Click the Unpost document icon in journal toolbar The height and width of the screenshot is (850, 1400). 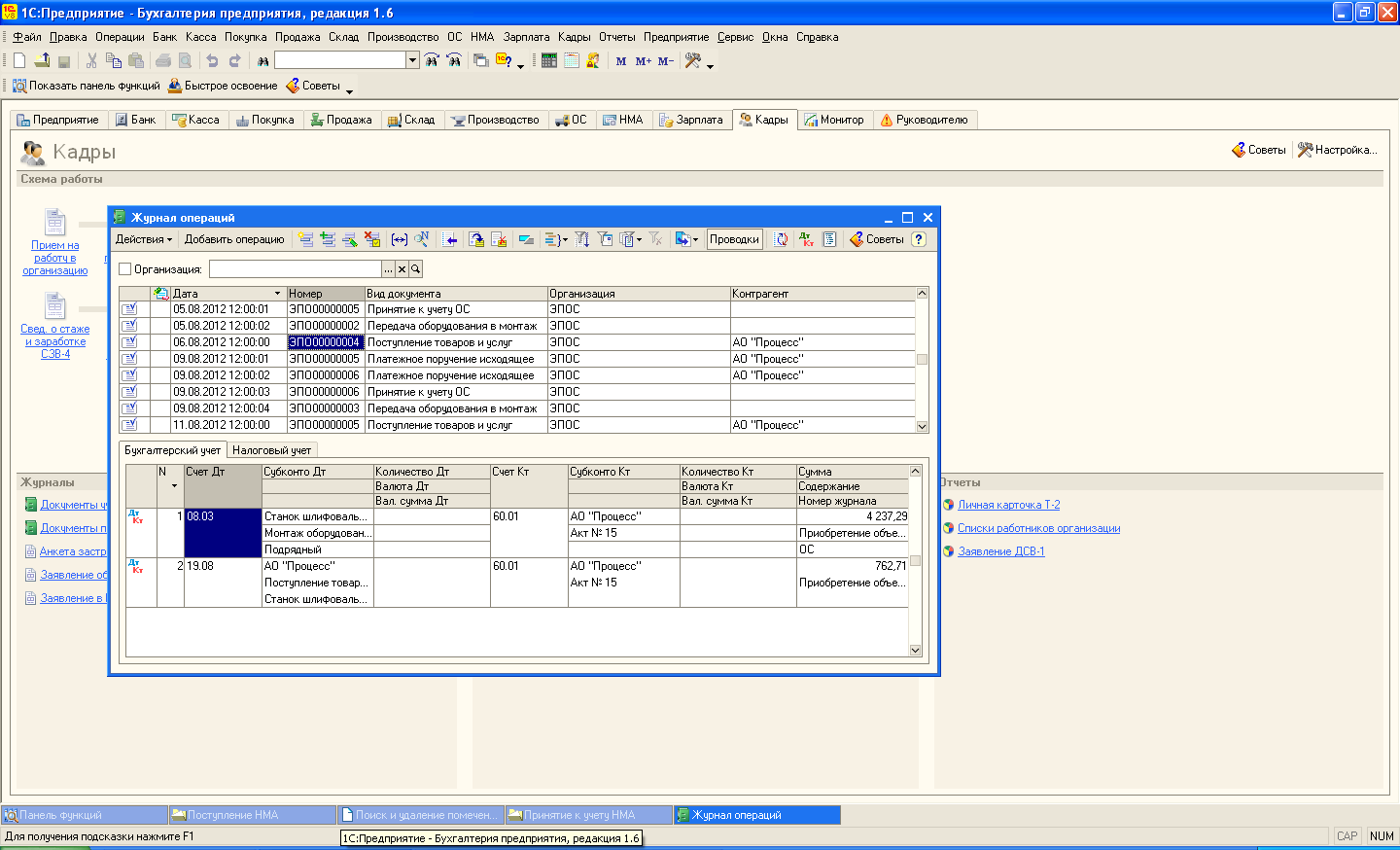click(x=499, y=239)
